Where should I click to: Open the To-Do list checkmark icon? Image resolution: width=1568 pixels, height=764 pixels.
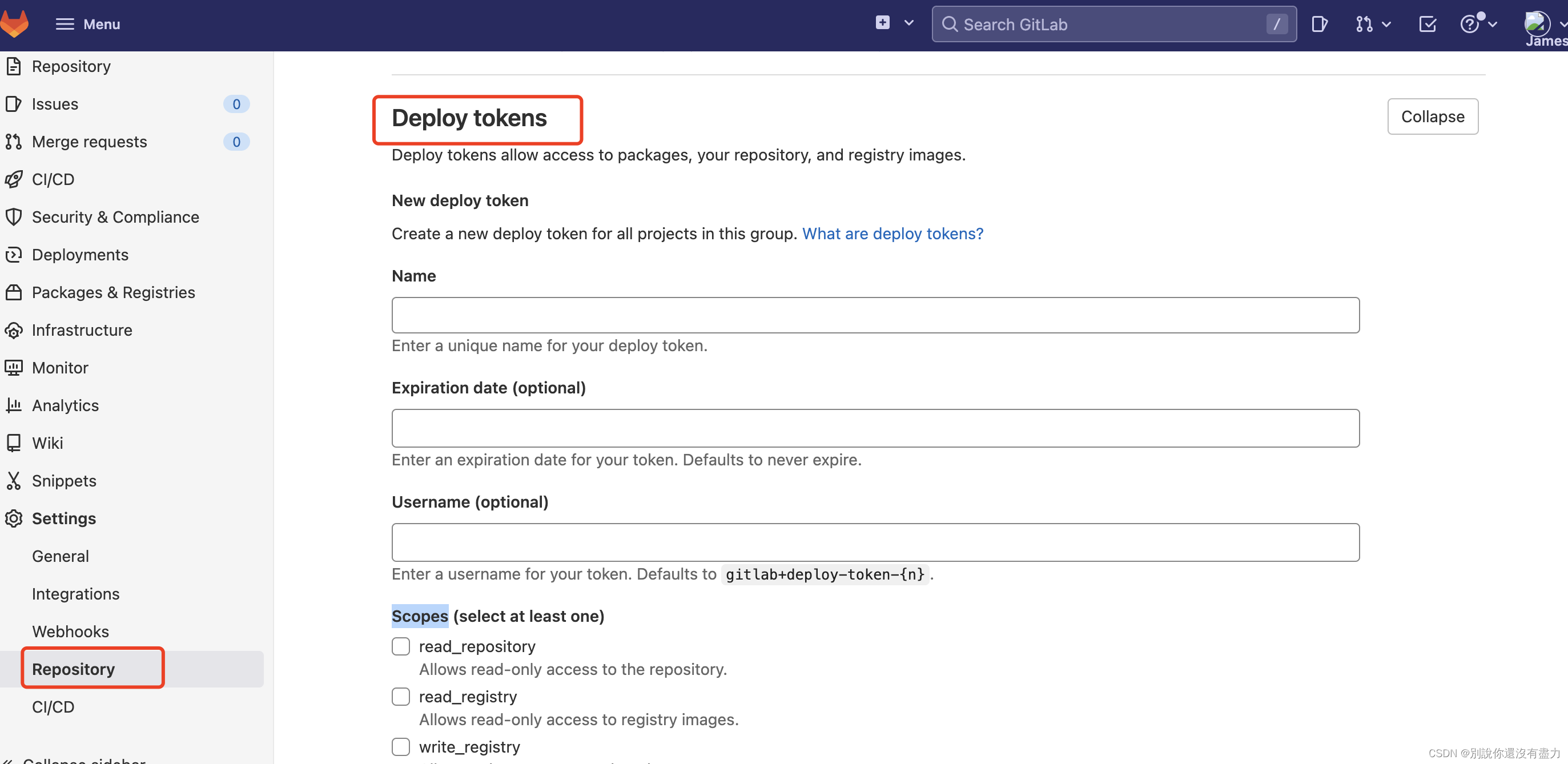pyautogui.click(x=1427, y=25)
